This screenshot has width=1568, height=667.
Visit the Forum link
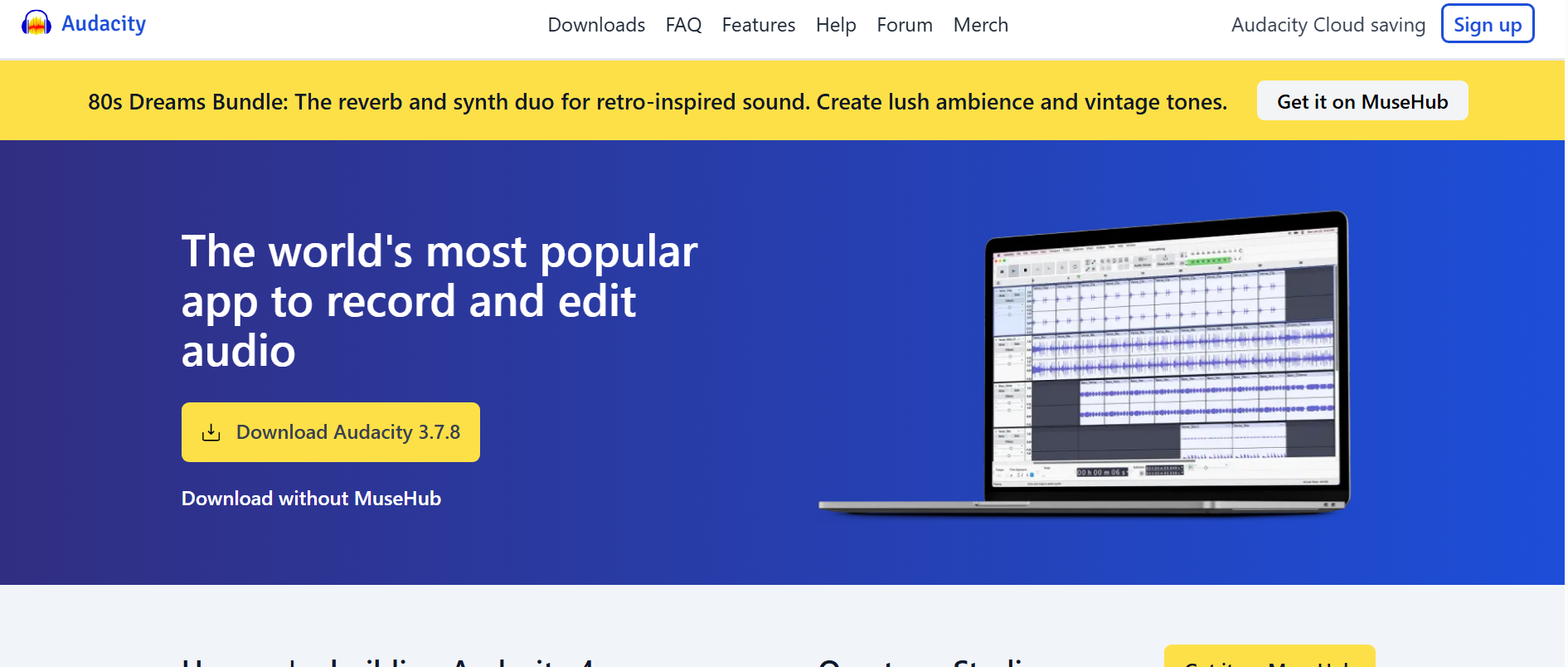(905, 25)
